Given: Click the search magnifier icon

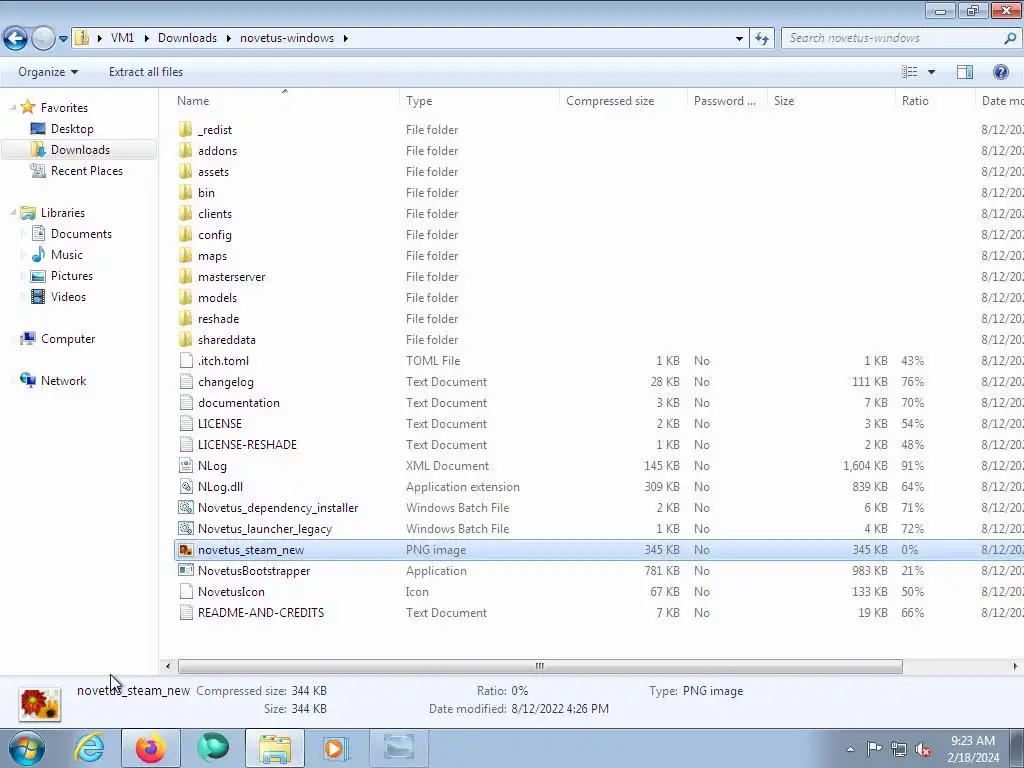Looking at the screenshot, I should click(x=1010, y=38).
